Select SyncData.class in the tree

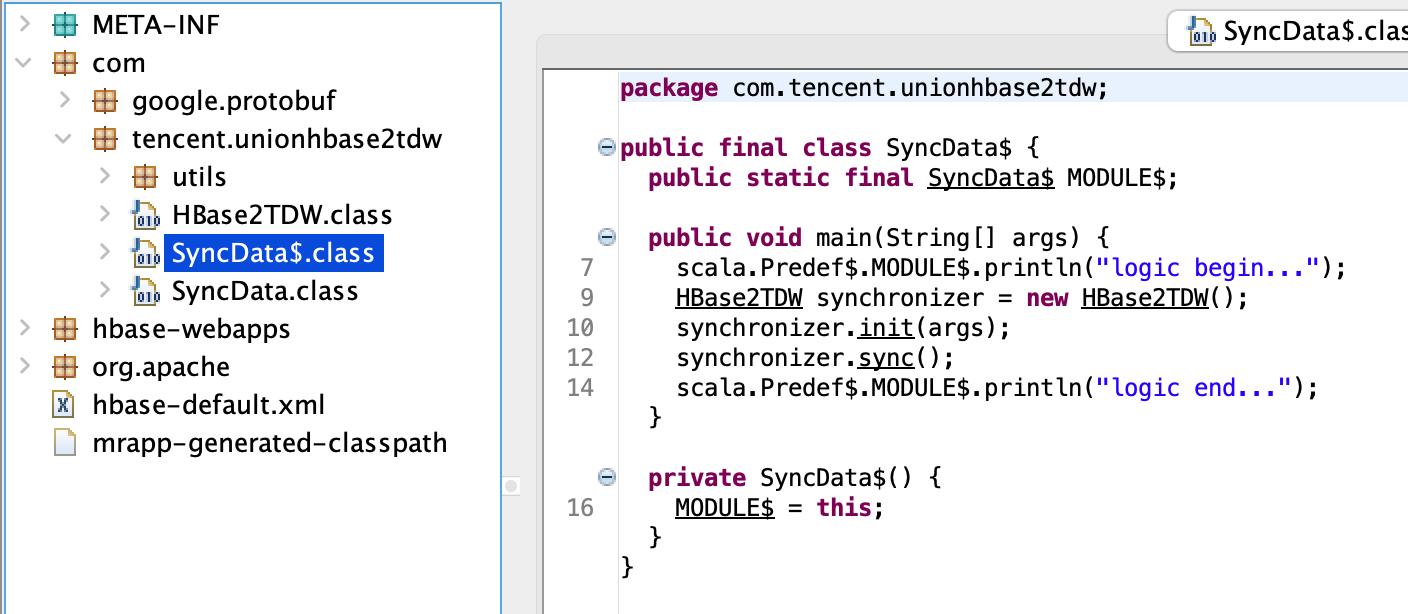click(x=265, y=291)
